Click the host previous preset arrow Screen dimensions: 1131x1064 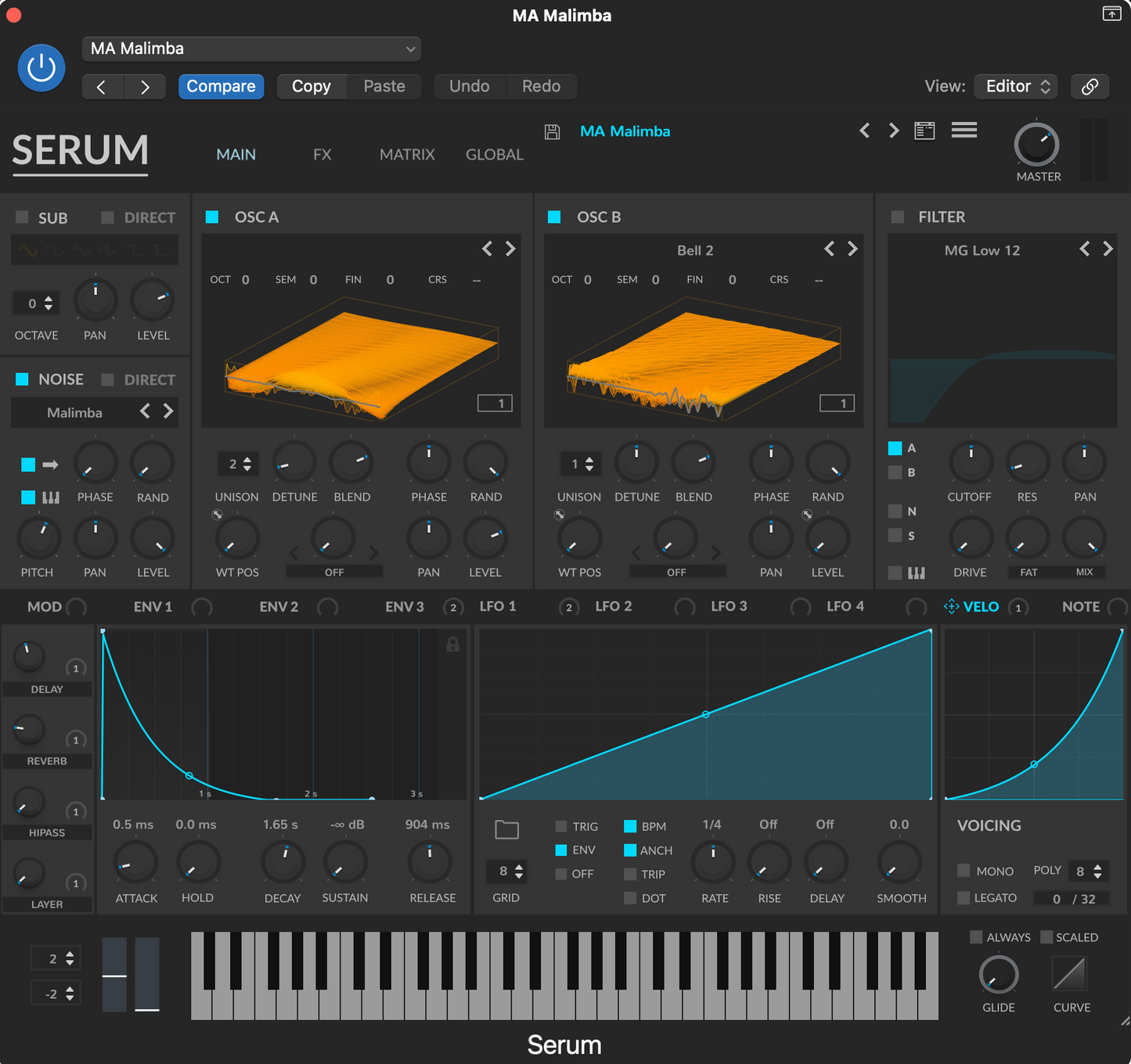(x=102, y=87)
